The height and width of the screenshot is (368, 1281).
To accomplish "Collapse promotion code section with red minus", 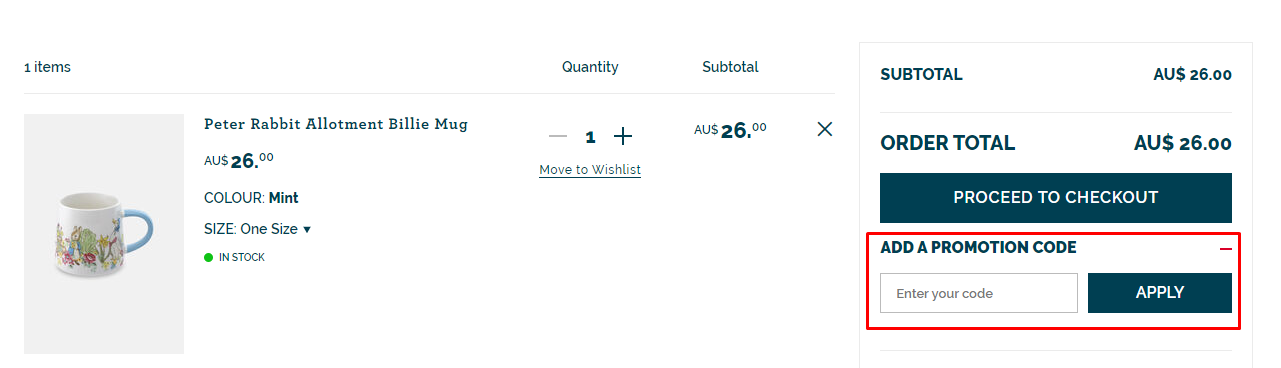I will (x=1226, y=248).
